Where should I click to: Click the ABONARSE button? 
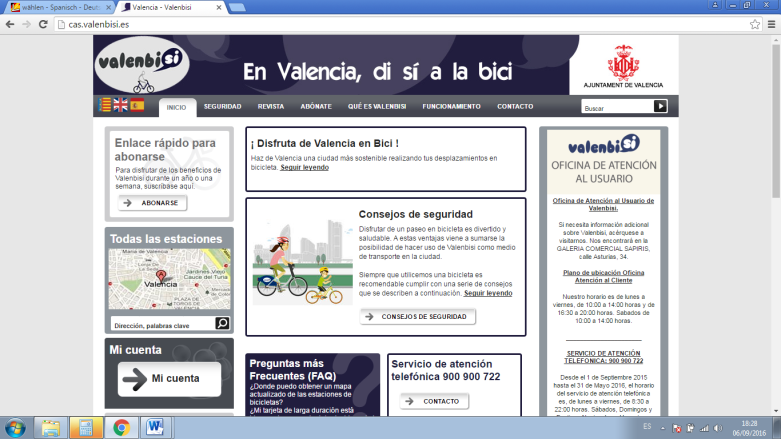pyautogui.click(x=152, y=203)
